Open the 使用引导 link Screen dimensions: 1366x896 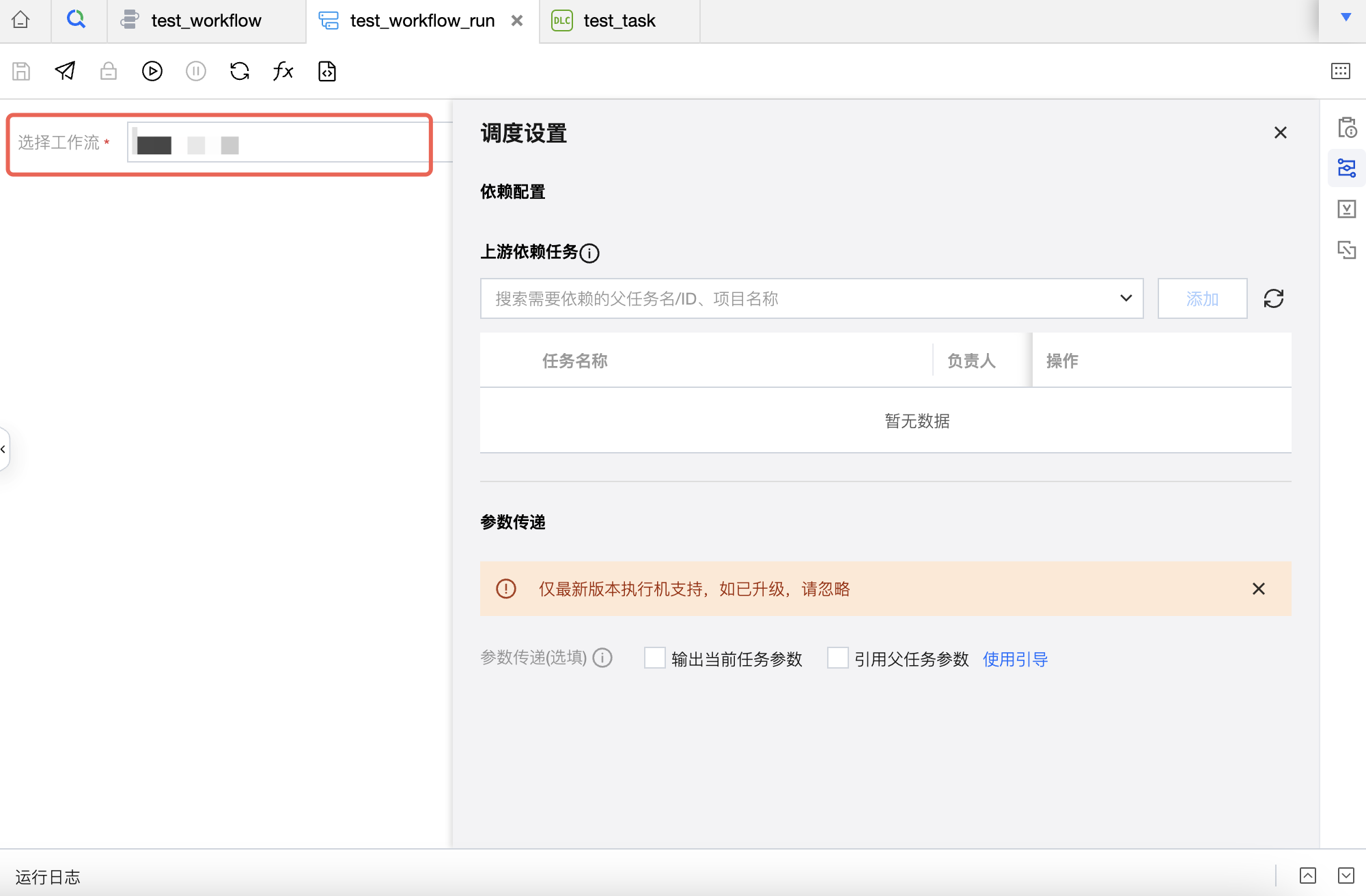pyautogui.click(x=1015, y=659)
